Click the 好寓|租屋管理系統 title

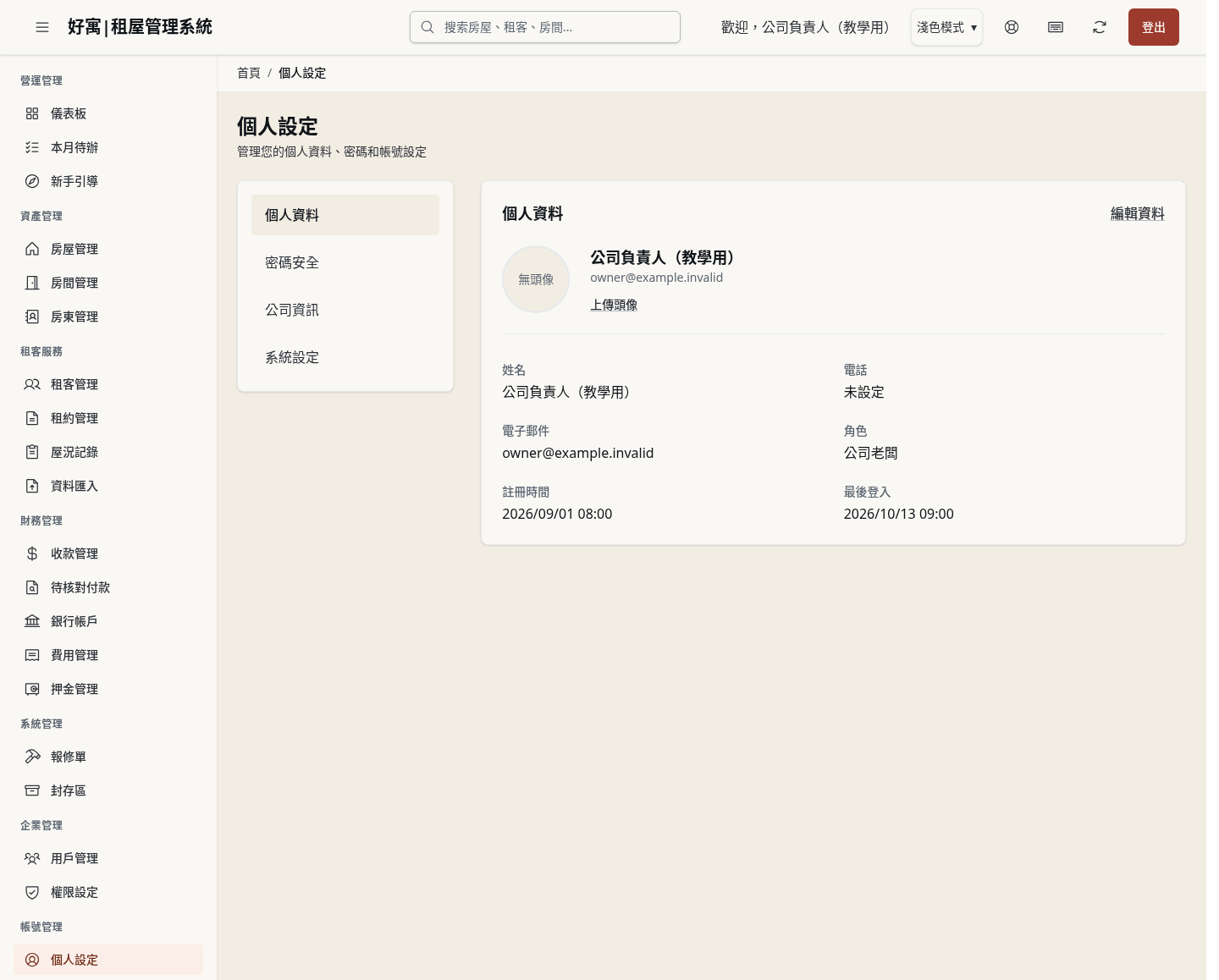(140, 27)
